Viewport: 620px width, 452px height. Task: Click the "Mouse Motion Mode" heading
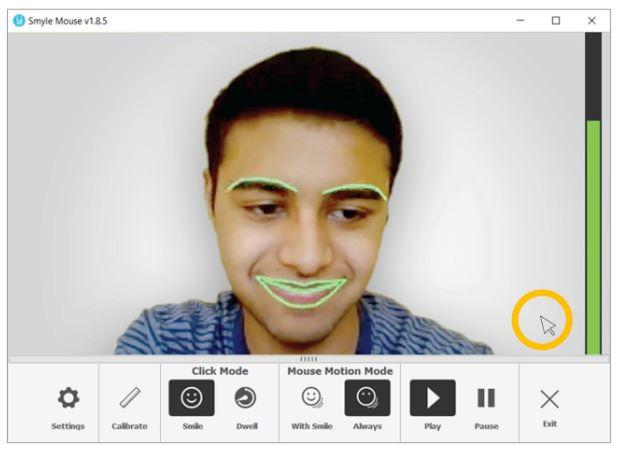click(340, 371)
